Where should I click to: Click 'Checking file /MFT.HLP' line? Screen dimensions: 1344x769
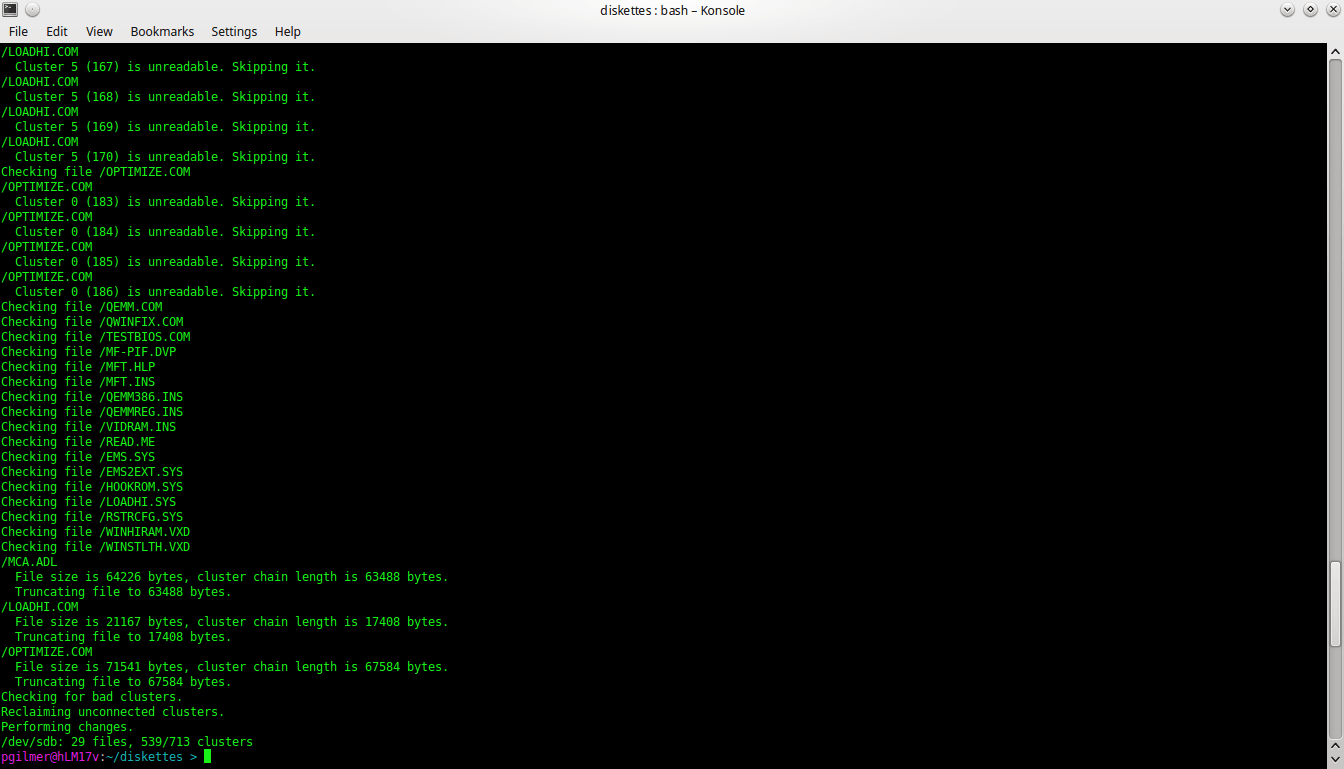pyautogui.click(x=78, y=367)
